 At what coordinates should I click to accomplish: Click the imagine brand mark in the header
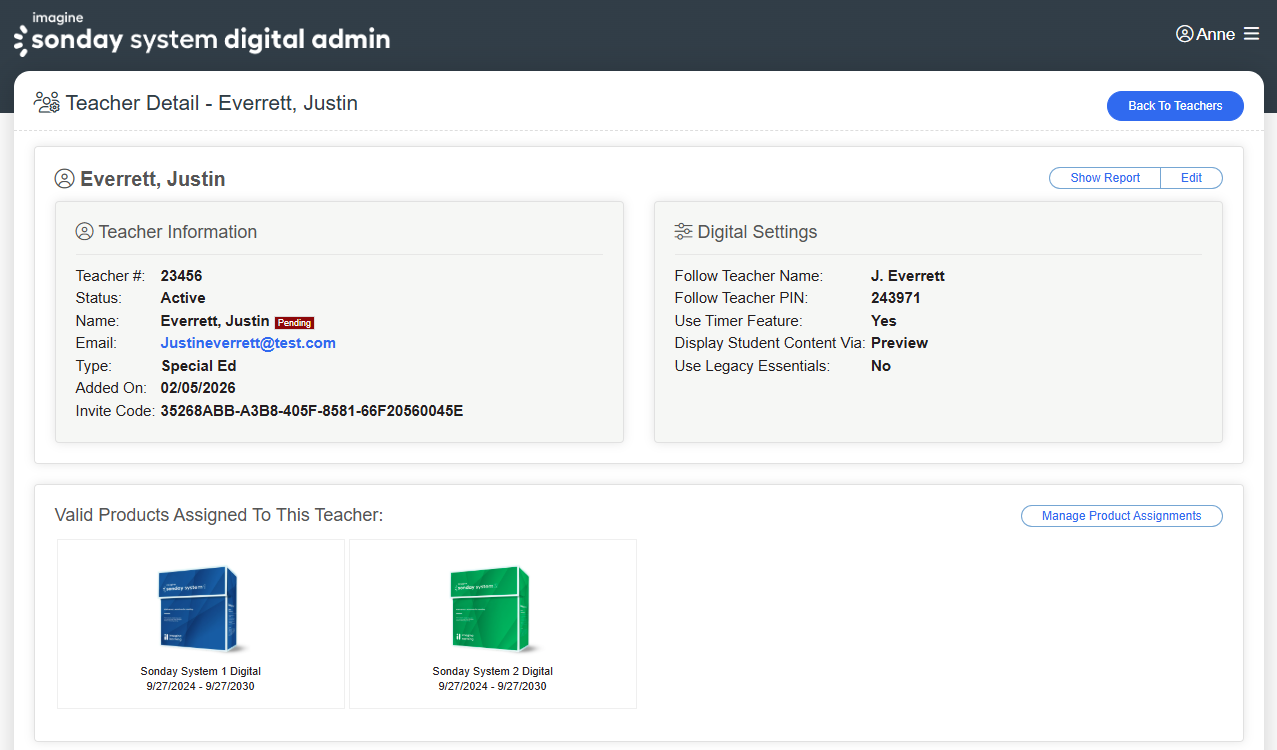(57, 17)
